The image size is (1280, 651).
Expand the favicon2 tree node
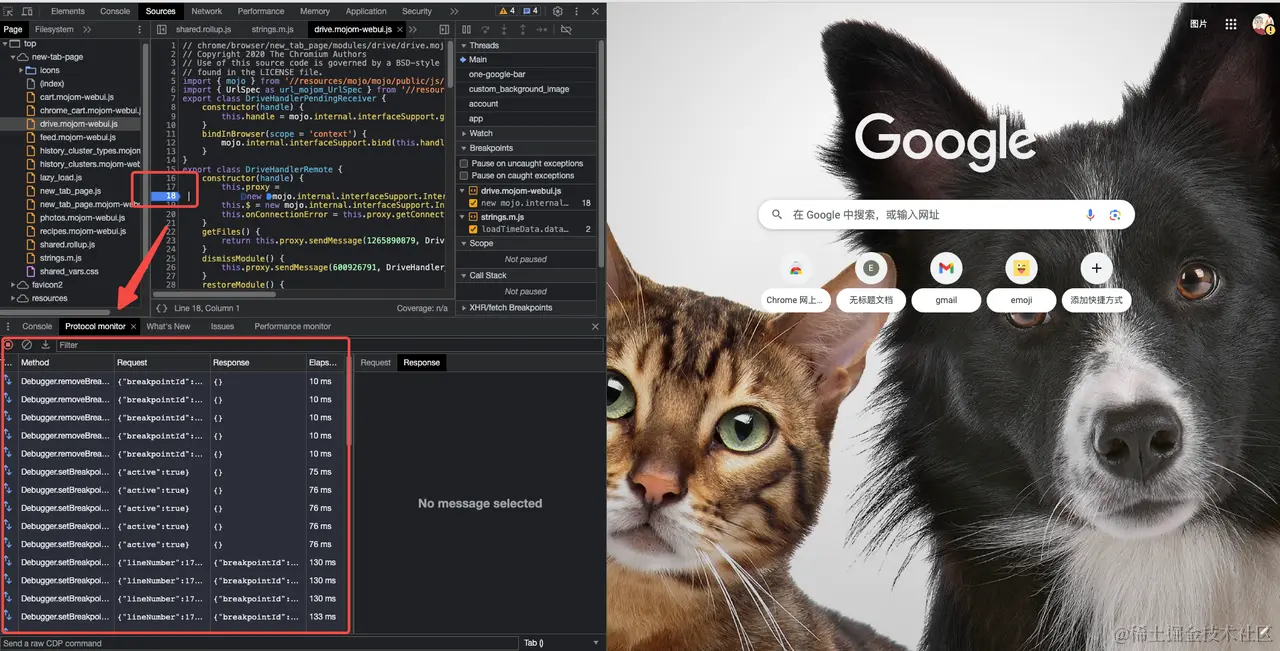point(12,285)
